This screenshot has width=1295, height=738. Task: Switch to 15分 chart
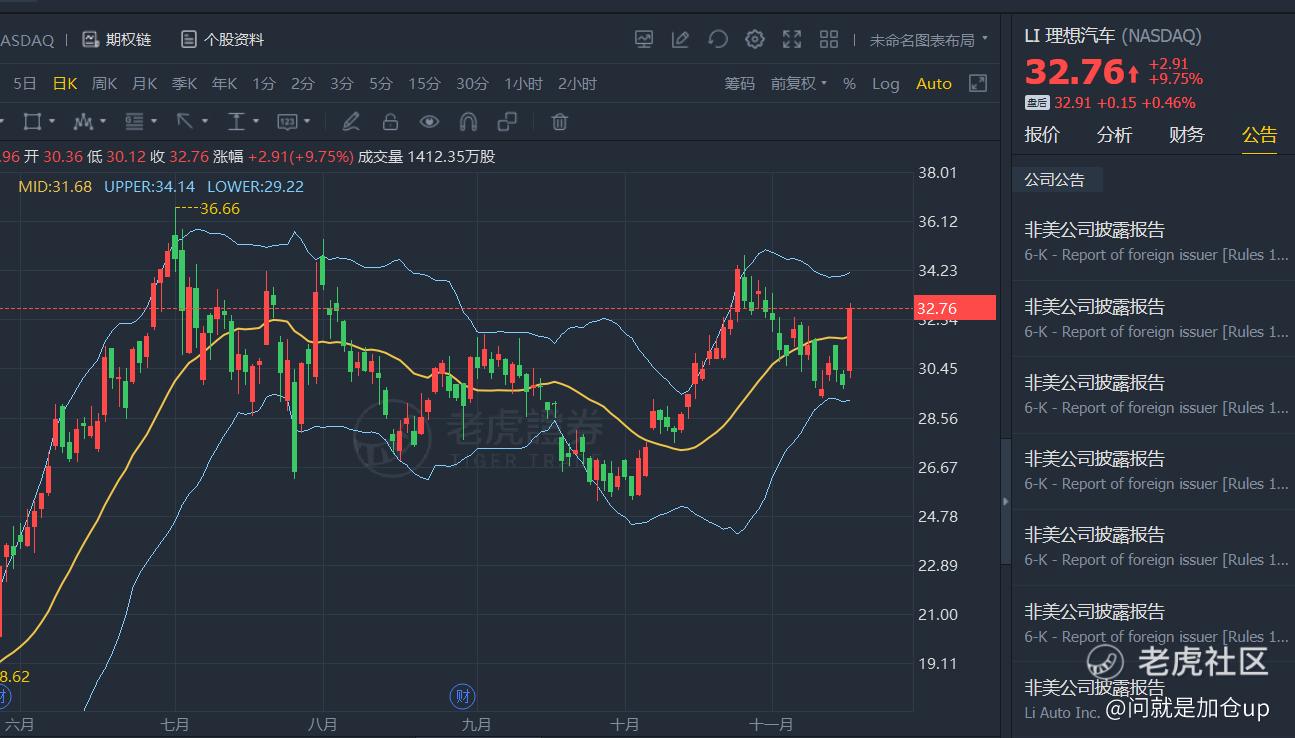(x=424, y=84)
